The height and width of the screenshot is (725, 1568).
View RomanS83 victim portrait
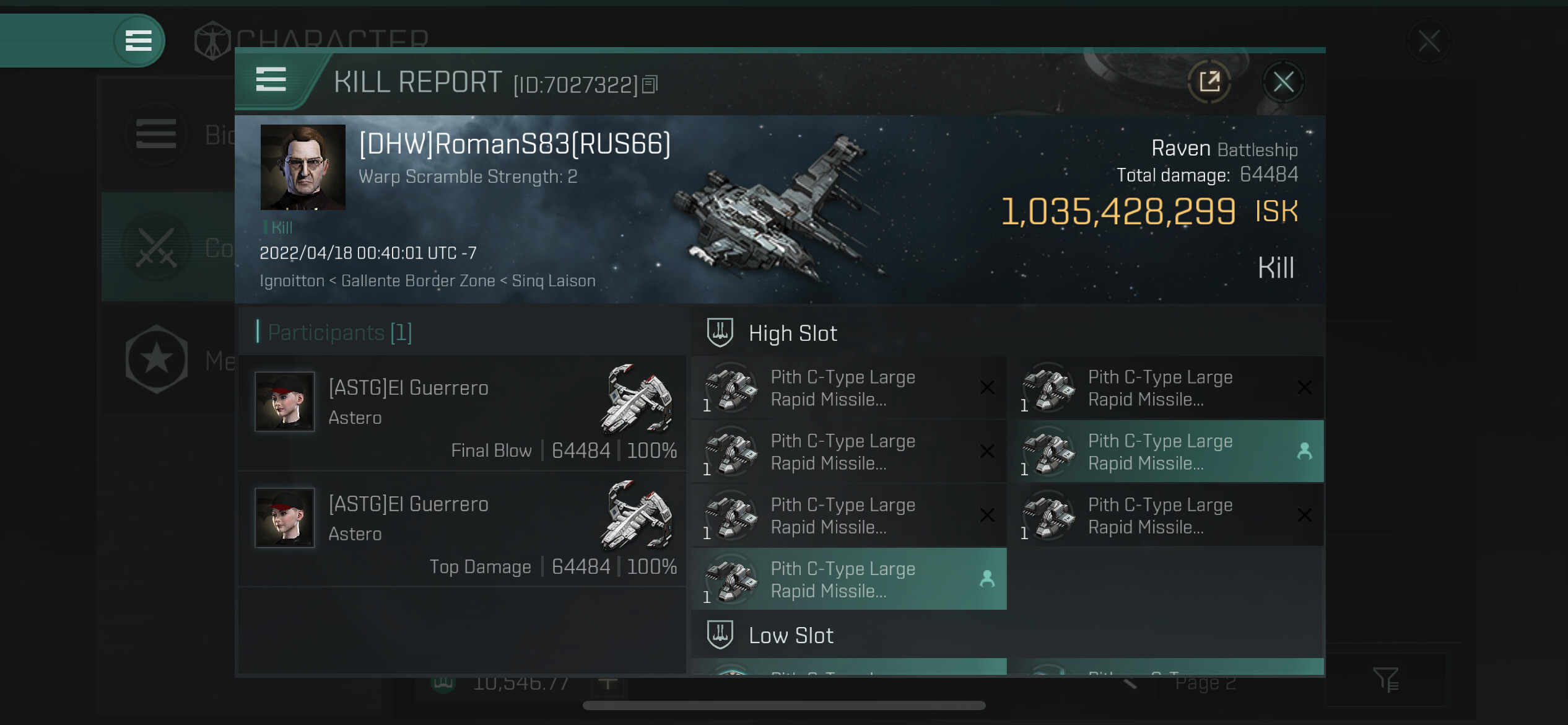point(303,167)
